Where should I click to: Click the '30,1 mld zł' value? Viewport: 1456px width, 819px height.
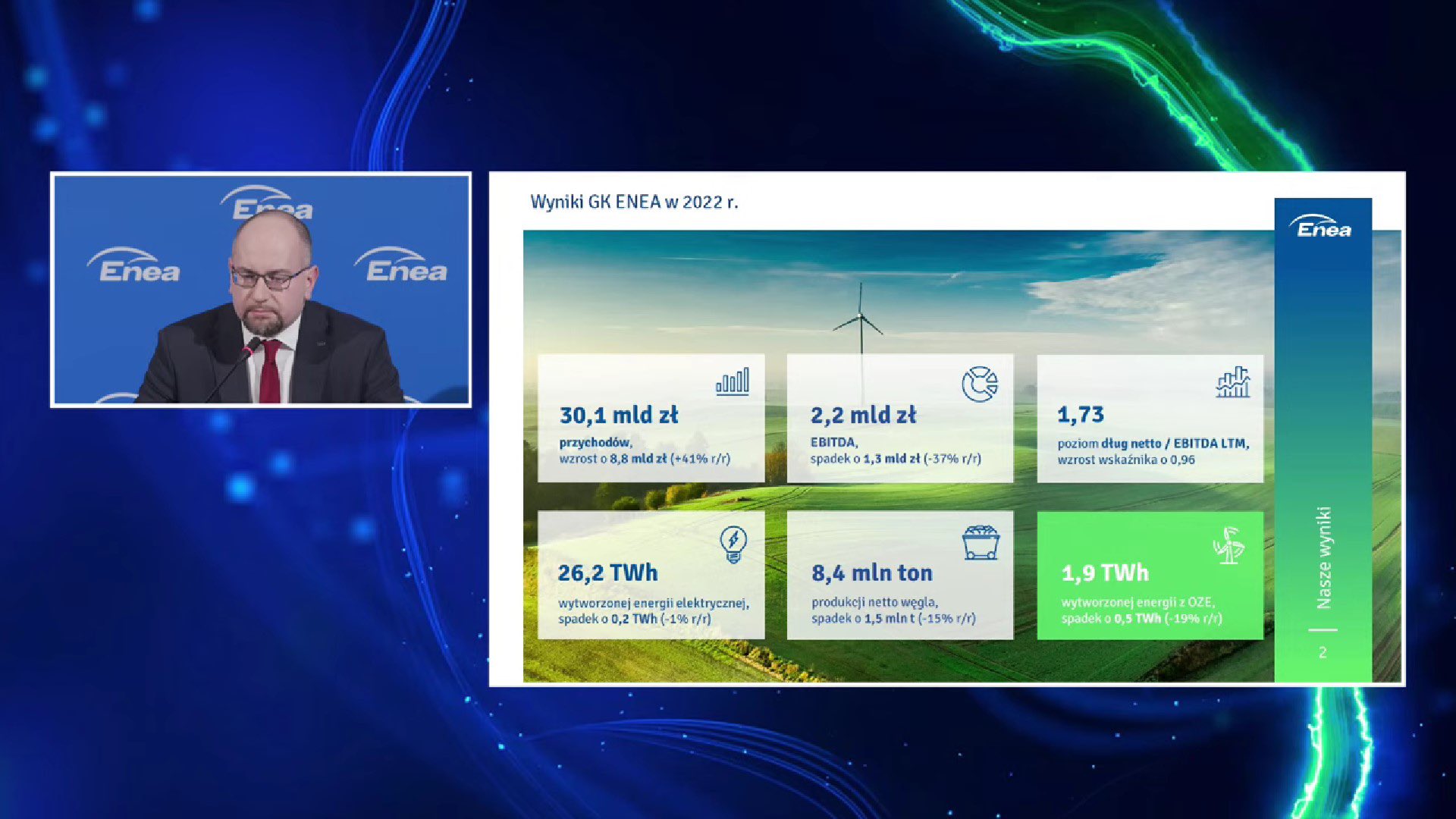619,416
